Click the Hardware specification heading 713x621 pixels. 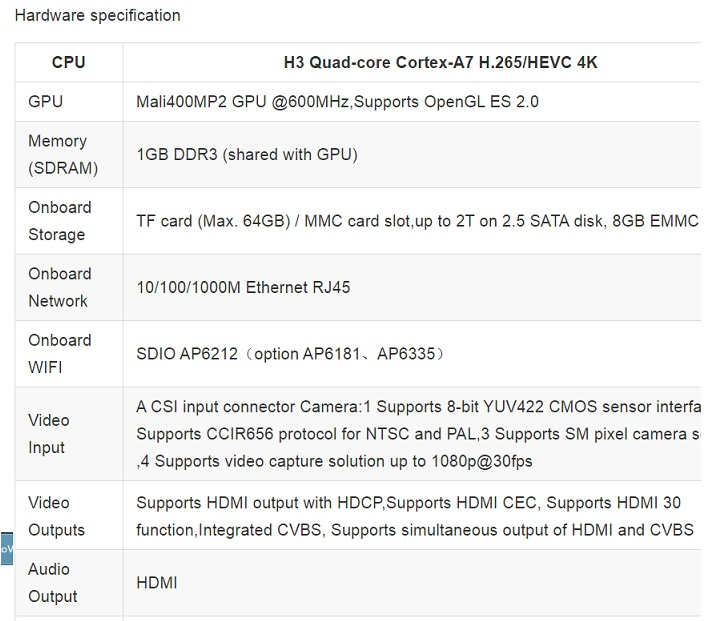[97, 15]
